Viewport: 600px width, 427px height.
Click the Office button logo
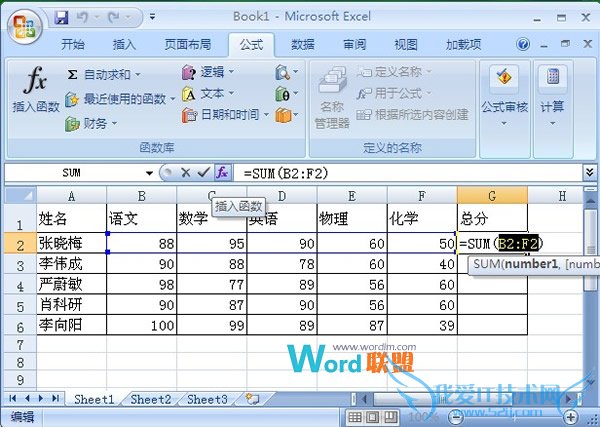click(x=24, y=26)
